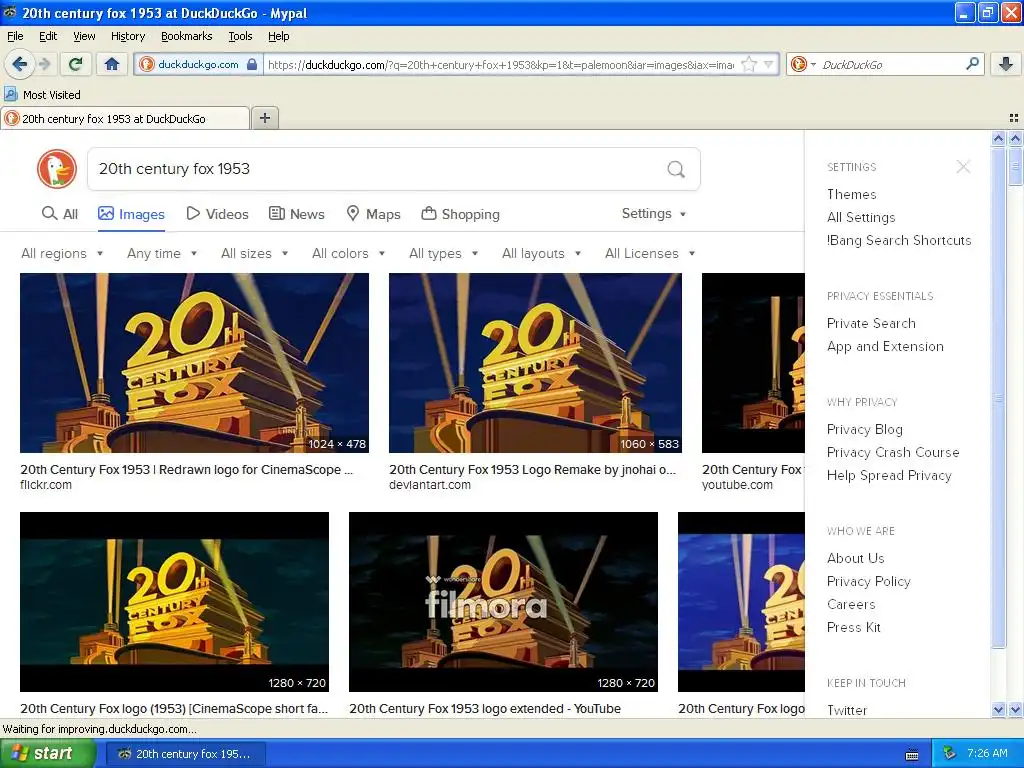Viewport: 1024px width, 768px height.
Task: Open the Downloads arrow button
Action: click(x=1006, y=64)
